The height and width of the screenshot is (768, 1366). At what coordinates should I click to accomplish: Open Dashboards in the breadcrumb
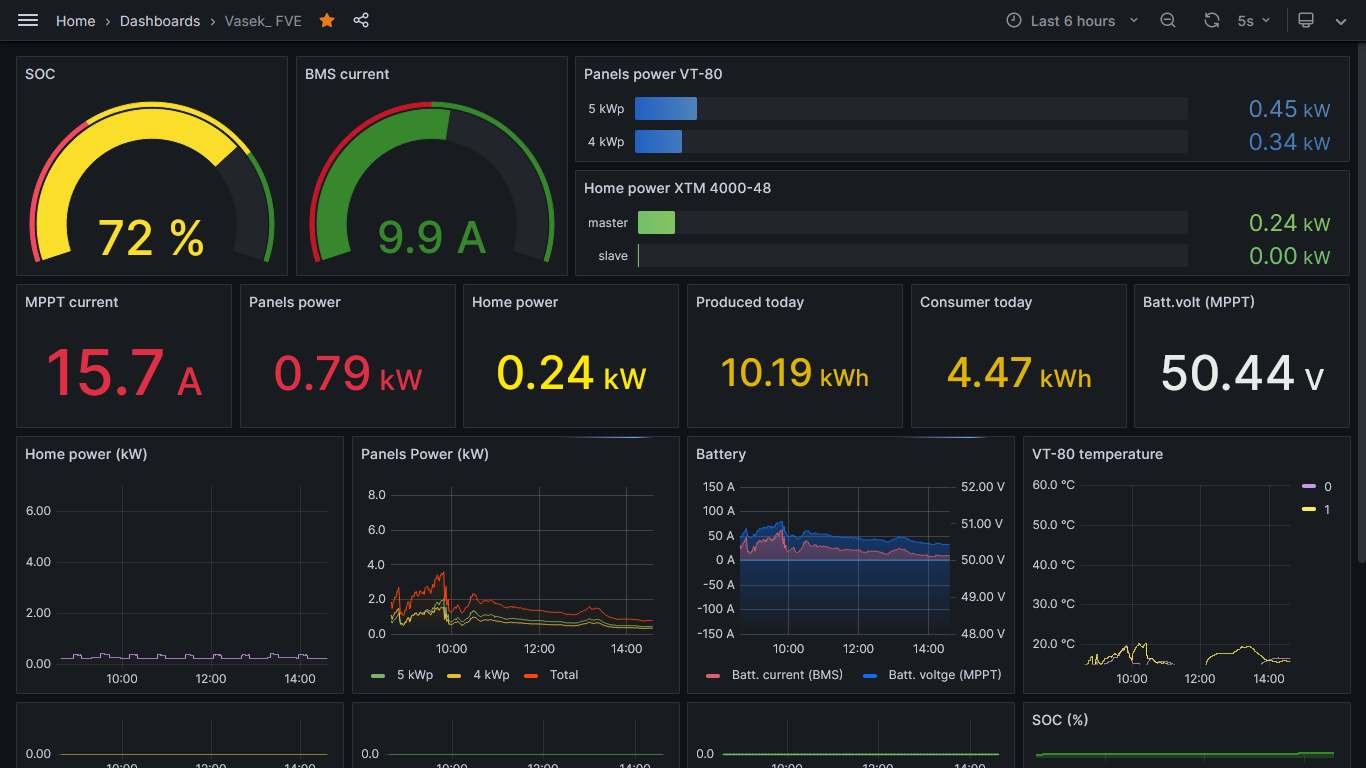click(160, 20)
